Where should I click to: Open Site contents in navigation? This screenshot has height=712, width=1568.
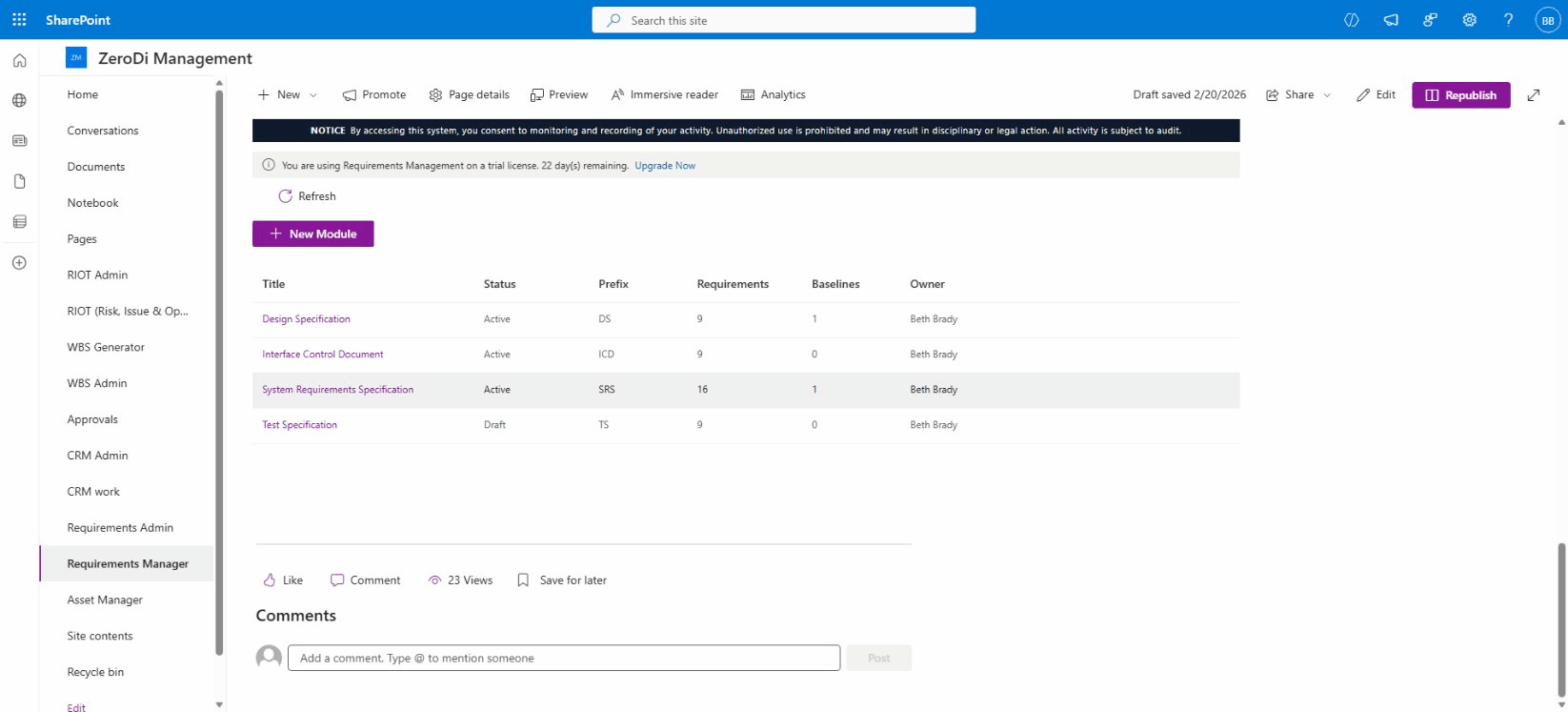tap(100, 637)
